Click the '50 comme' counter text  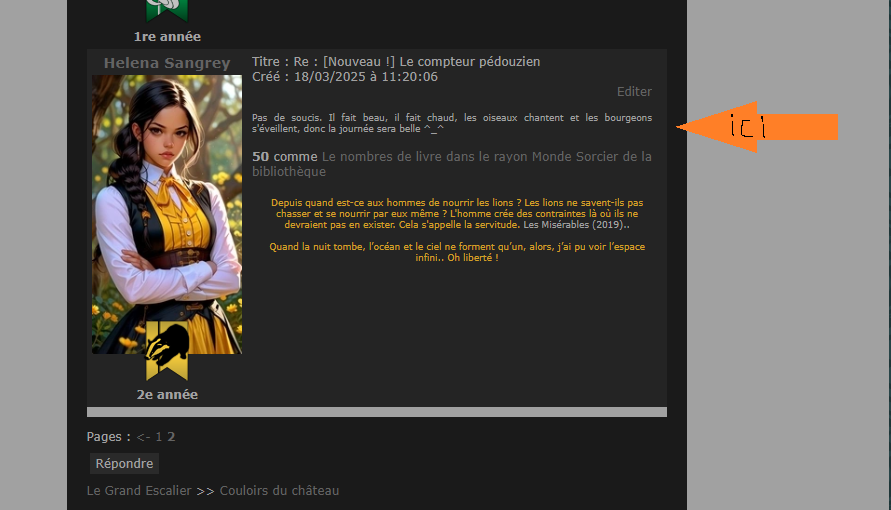pos(285,157)
